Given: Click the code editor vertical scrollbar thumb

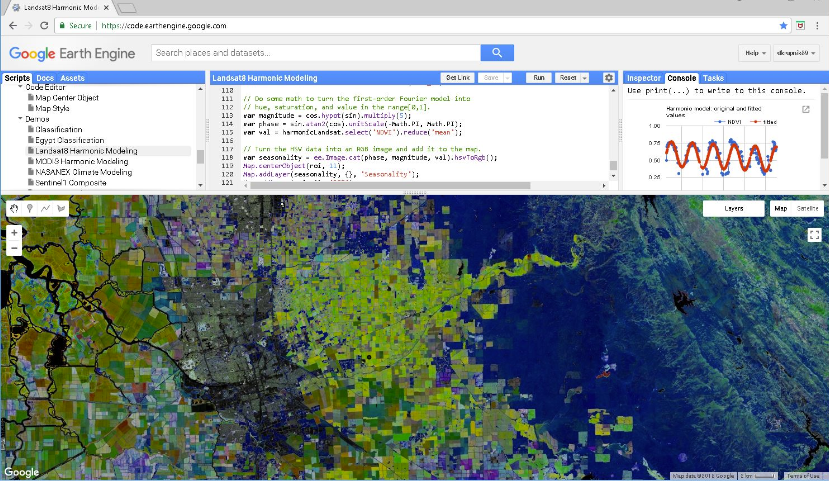Looking at the screenshot, I should 613,165.
